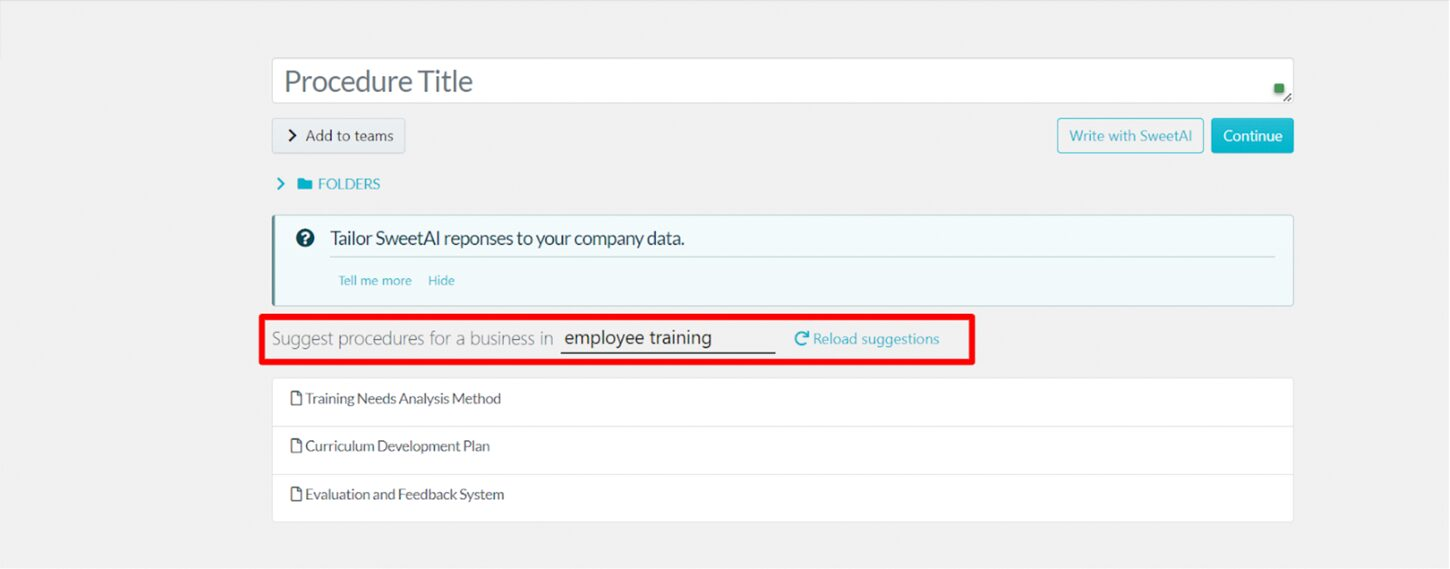Click document icon beside Curriculum Development Plan
The image size is (1450, 569).
pyautogui.click(x=296, y=446)
